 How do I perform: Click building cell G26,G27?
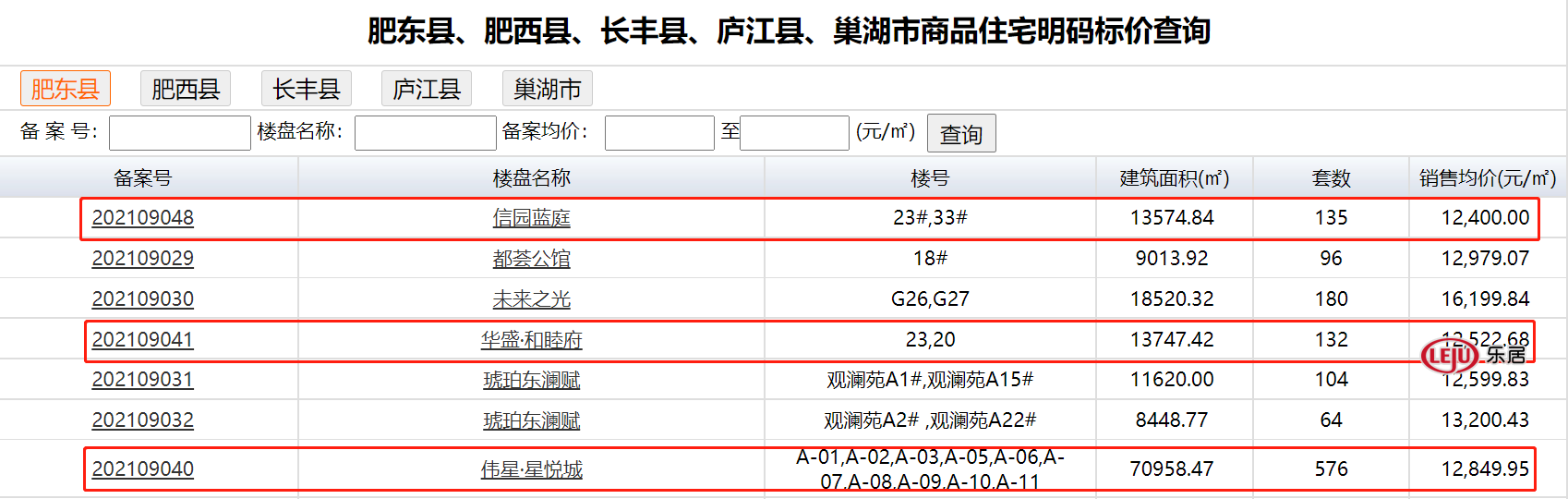(930, 299)
